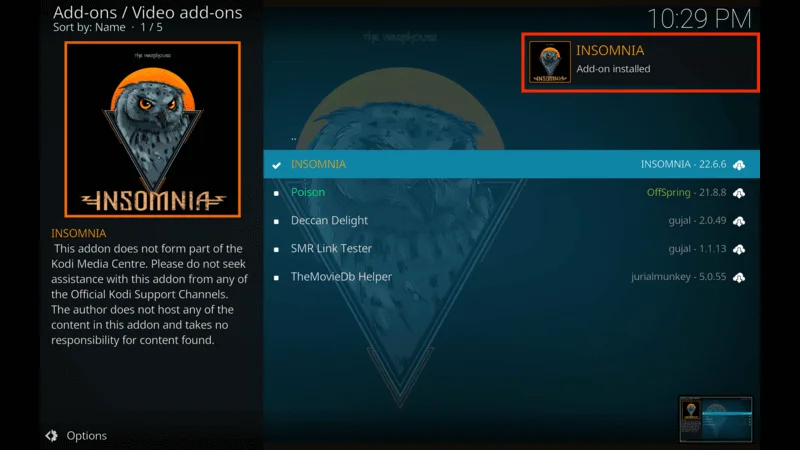This screenshot has width=800, height=450.
Task: Select the Poison add-on entry
Action: point(511,192)
